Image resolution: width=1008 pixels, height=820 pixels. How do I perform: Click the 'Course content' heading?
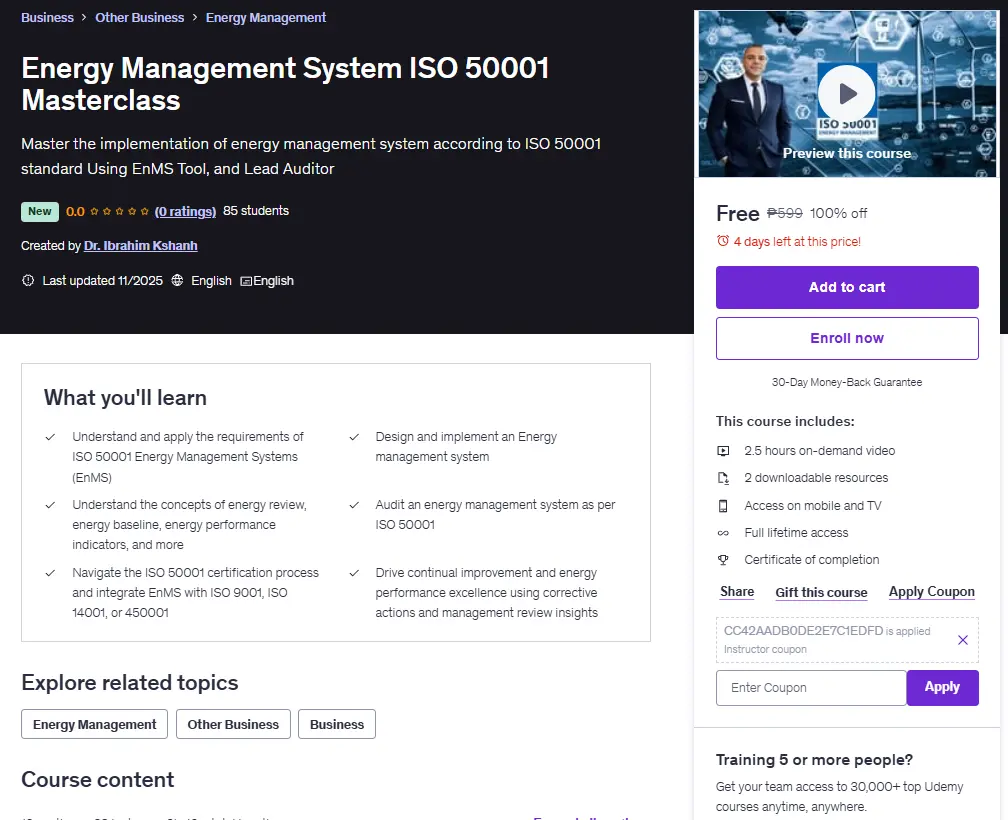coord(98,780)
